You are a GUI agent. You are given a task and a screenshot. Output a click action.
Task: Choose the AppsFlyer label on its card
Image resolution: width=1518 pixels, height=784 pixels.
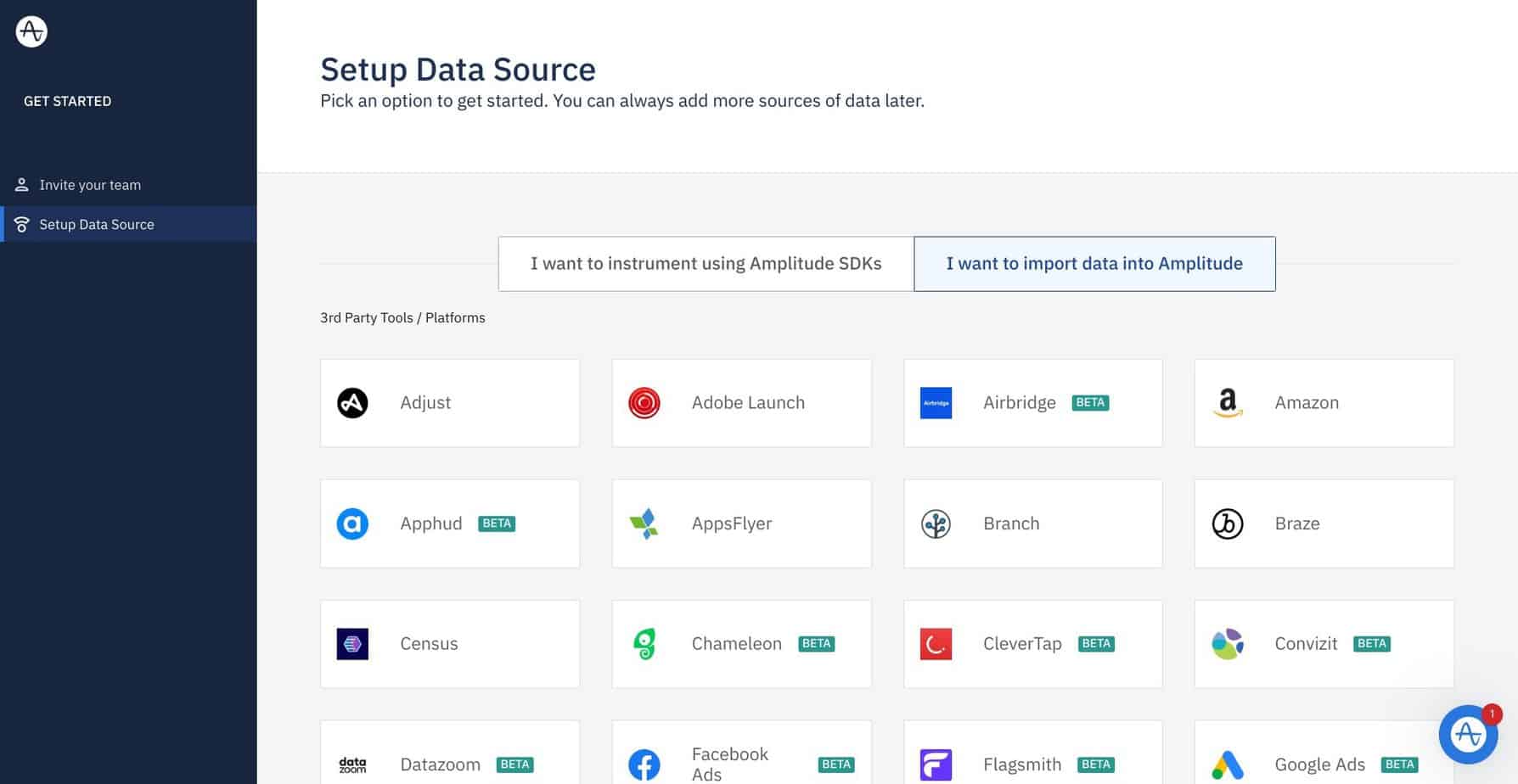(732, 524)
